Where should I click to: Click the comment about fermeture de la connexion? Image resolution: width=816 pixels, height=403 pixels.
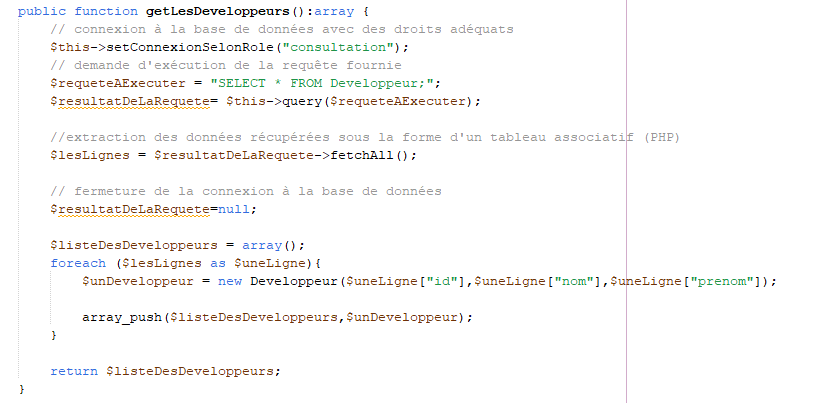click(246, 191)
